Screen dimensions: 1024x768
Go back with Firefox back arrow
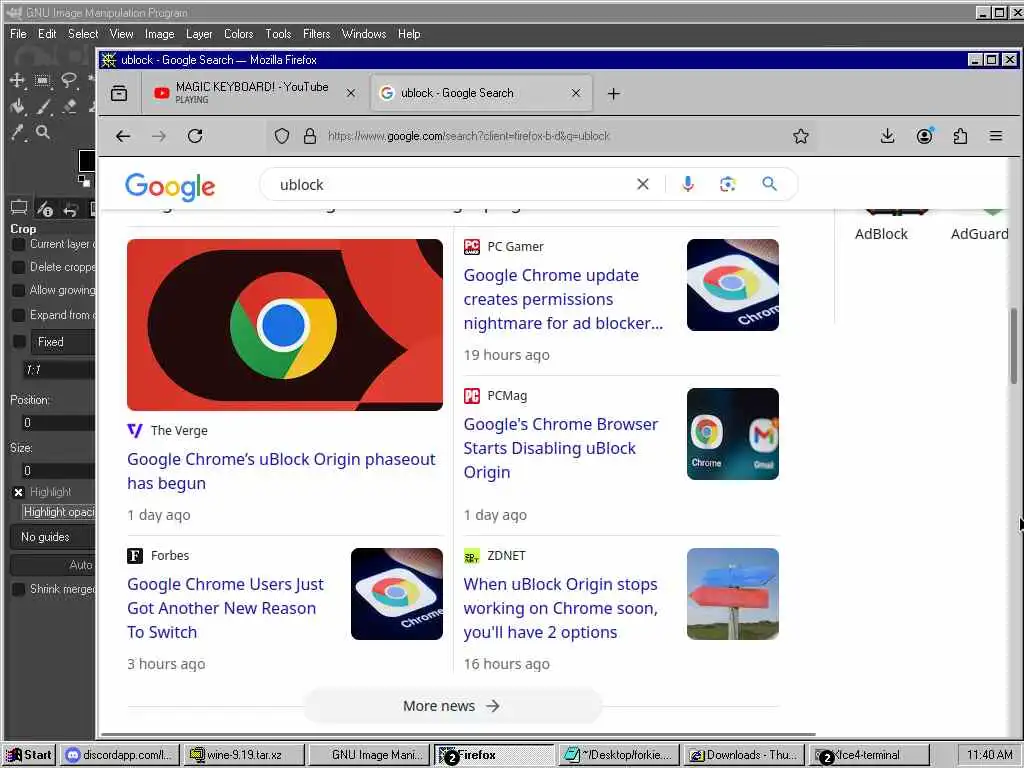coord(123,136)
